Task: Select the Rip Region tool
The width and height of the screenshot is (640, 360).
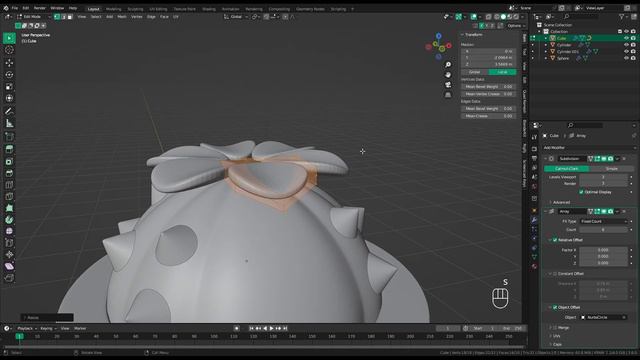Action: click(x=9, y=278)
